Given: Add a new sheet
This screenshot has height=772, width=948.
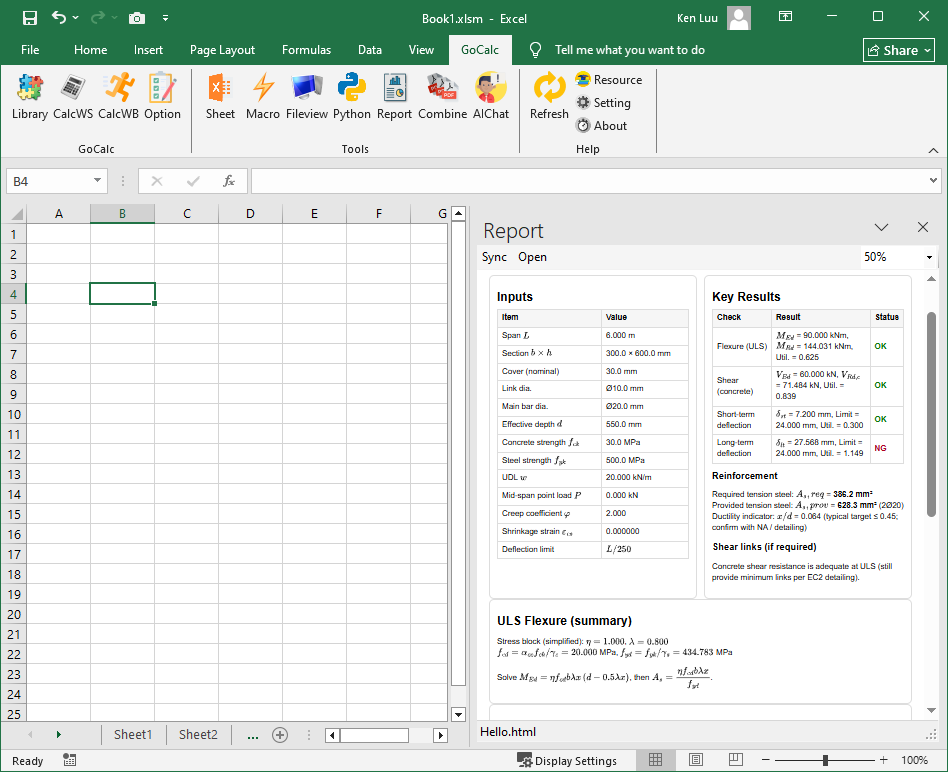Looking at the screenshot, I should click(279, 735).
